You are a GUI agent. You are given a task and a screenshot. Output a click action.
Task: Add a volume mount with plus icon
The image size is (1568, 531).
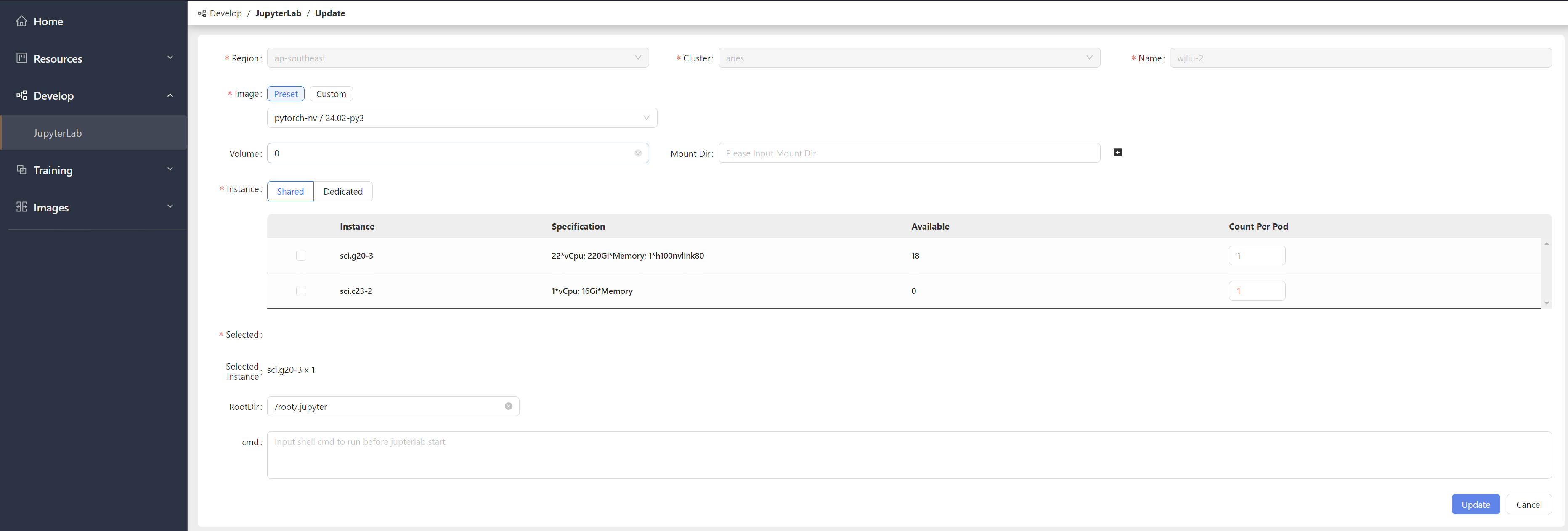coord(1117,153)
